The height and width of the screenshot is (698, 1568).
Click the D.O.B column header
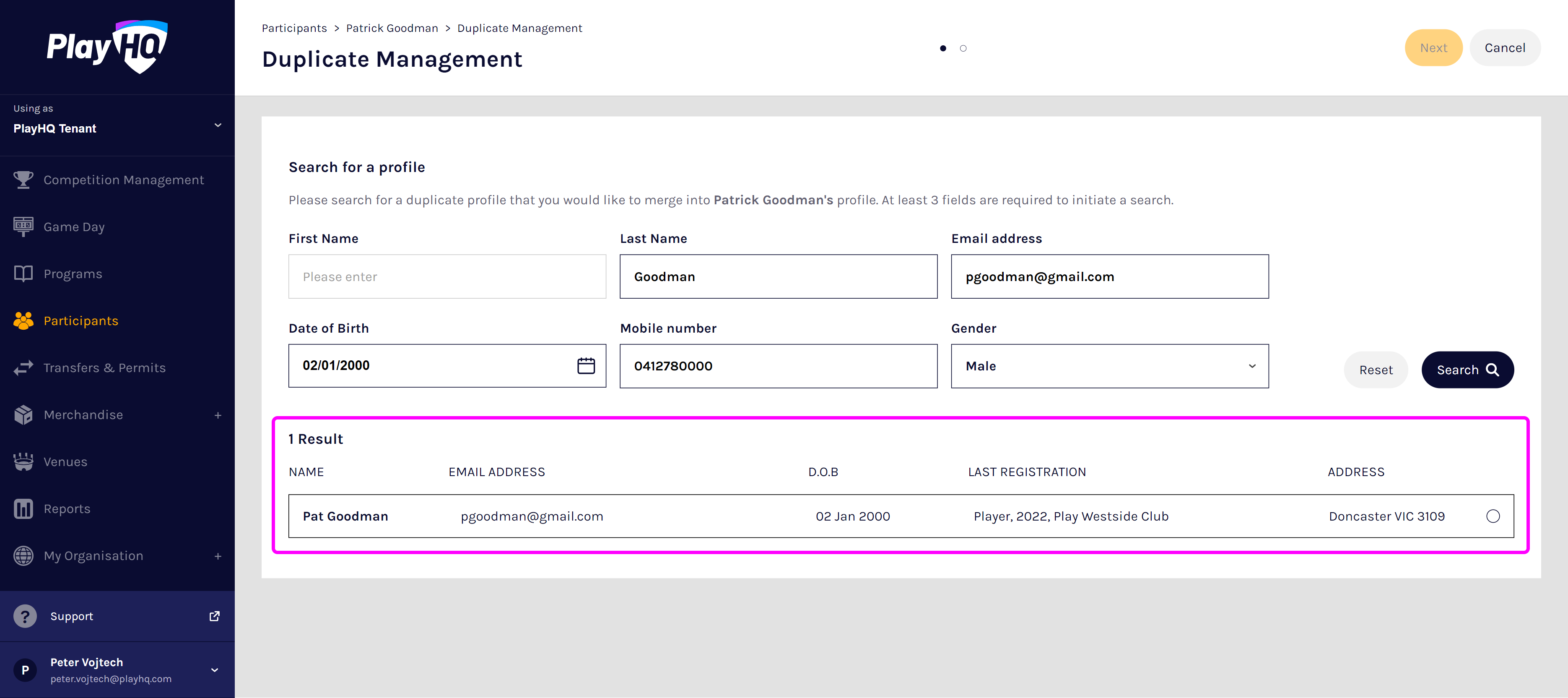coord(823,472)
